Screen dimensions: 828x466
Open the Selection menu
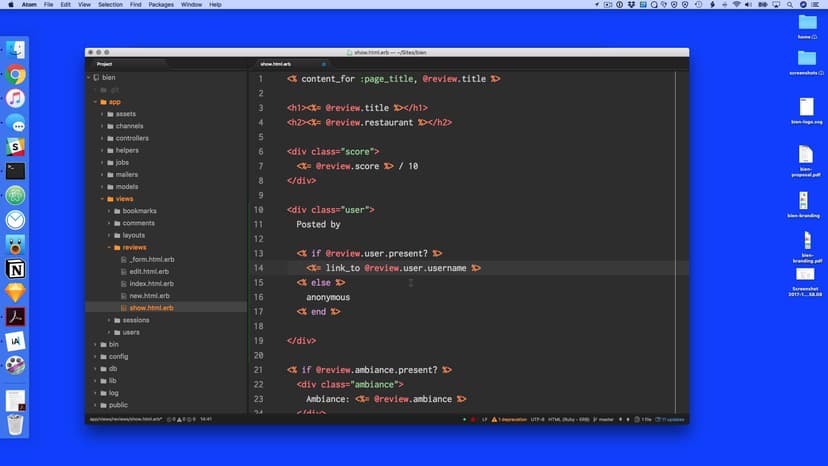[x=110, y=5]
